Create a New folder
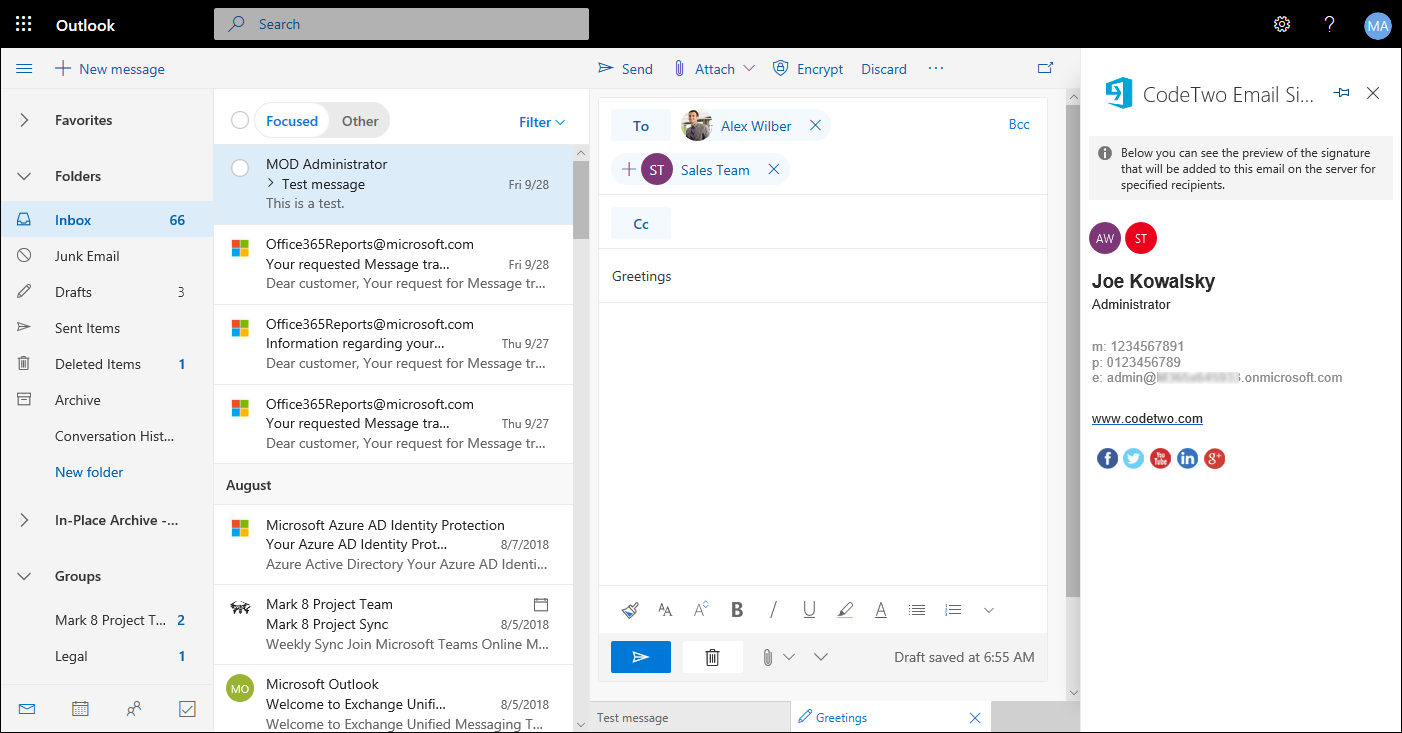The height and width of the screenshot is (733, 1402). 89,472
